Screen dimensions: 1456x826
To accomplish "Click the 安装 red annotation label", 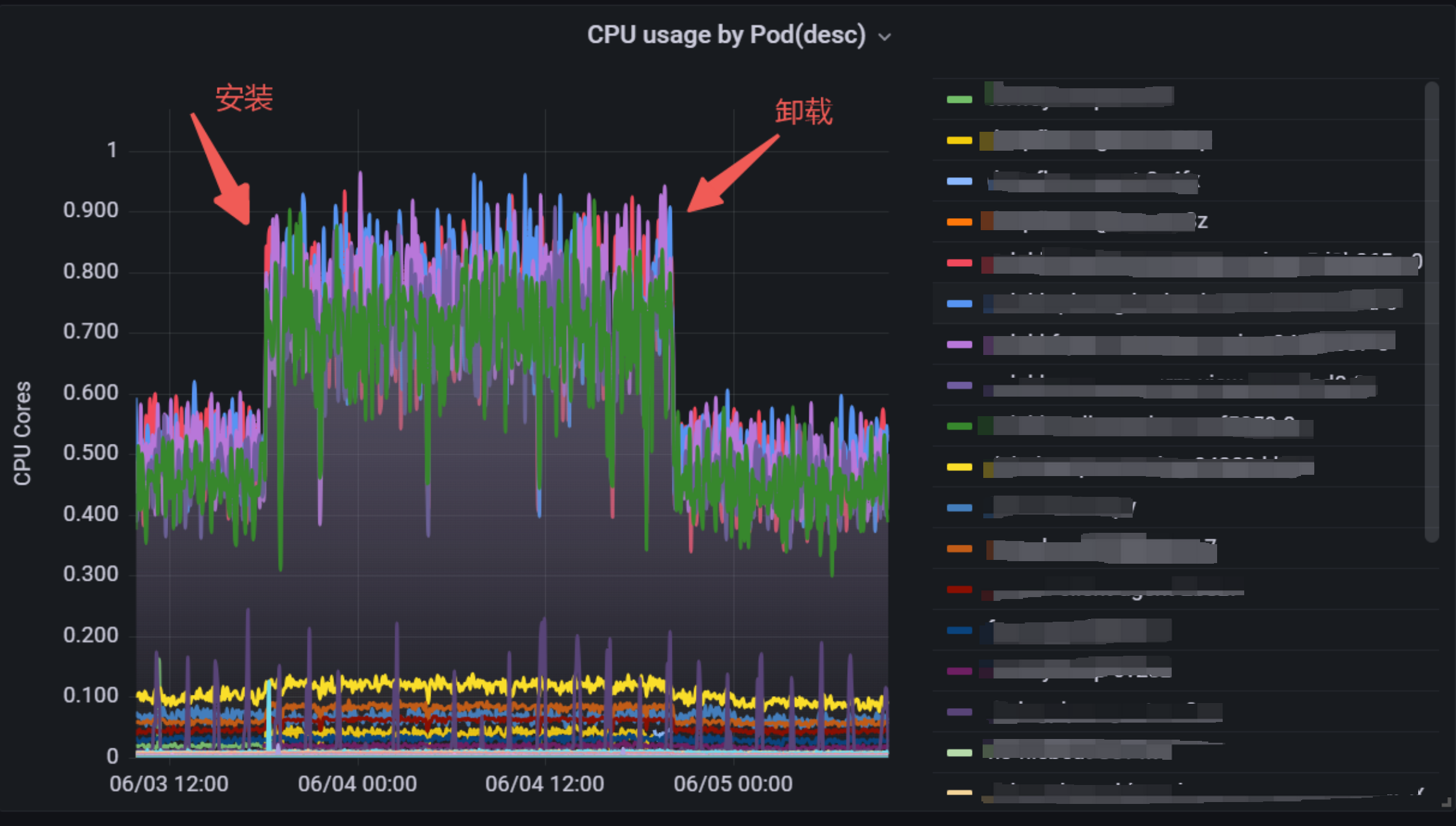I will click(244, 98).
